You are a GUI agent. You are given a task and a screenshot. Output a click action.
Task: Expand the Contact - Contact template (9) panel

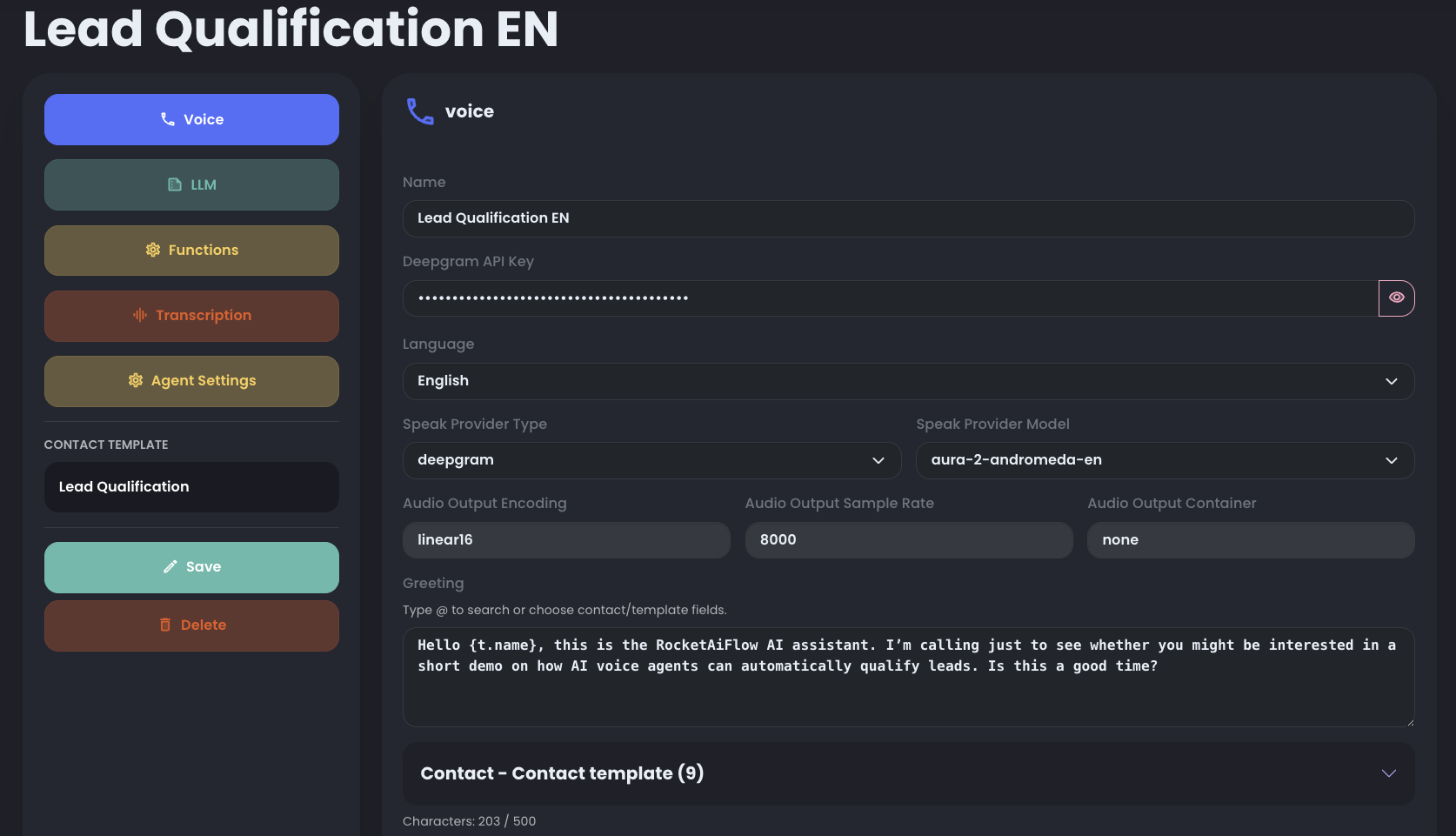click(x=908, y=773)
